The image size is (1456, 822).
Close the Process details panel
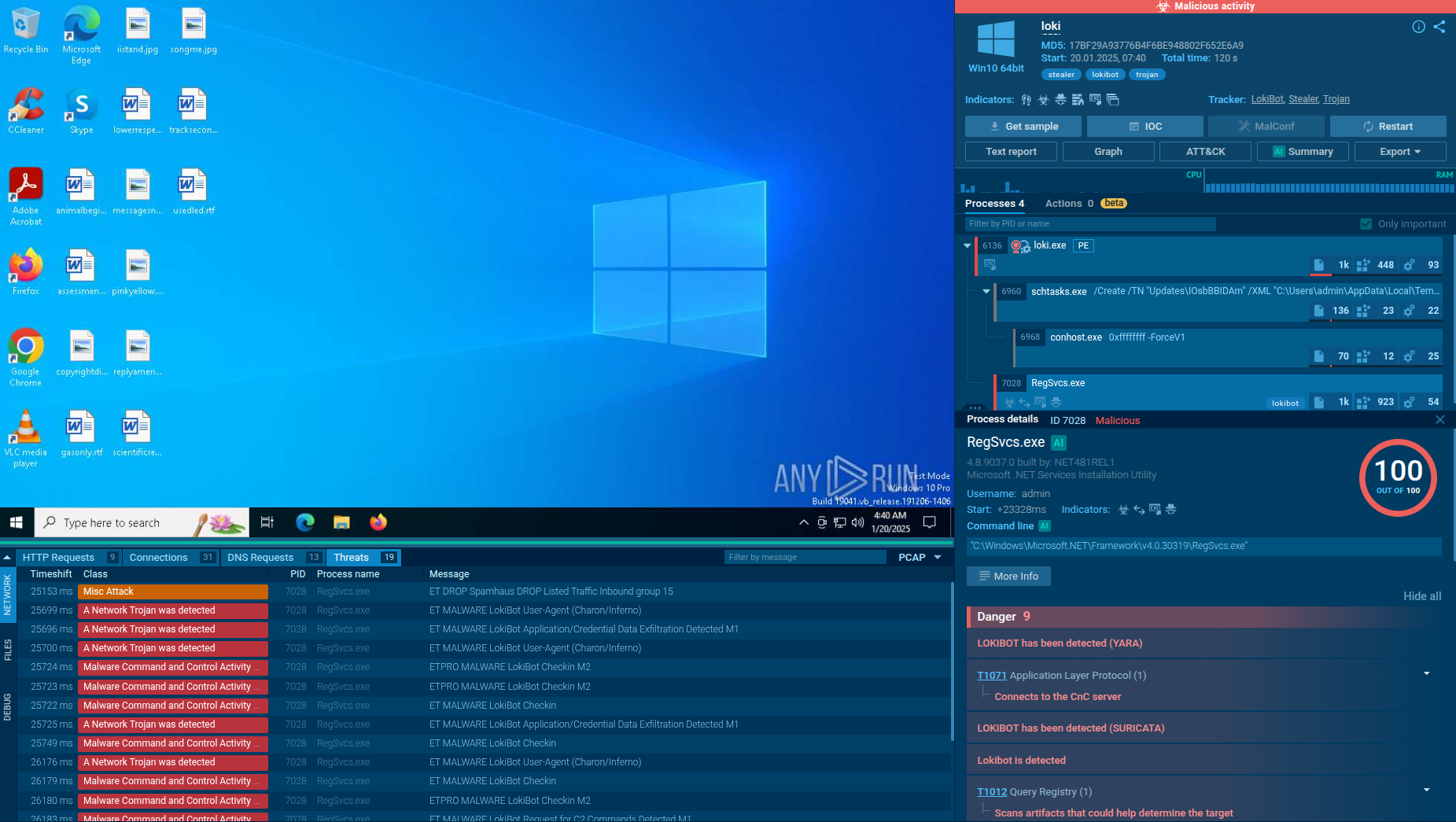pyautogui.click(x=1439, y=420)
